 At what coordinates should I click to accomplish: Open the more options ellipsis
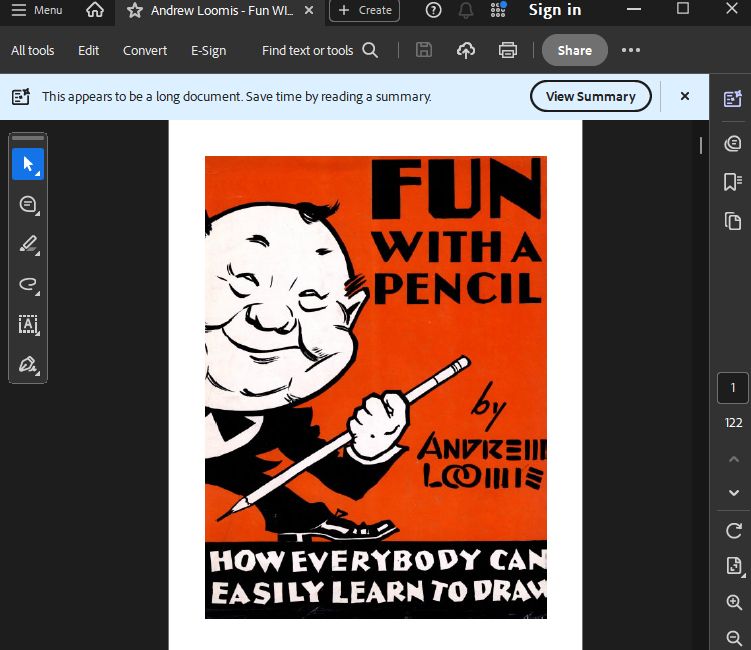click(x=631, y=50)
